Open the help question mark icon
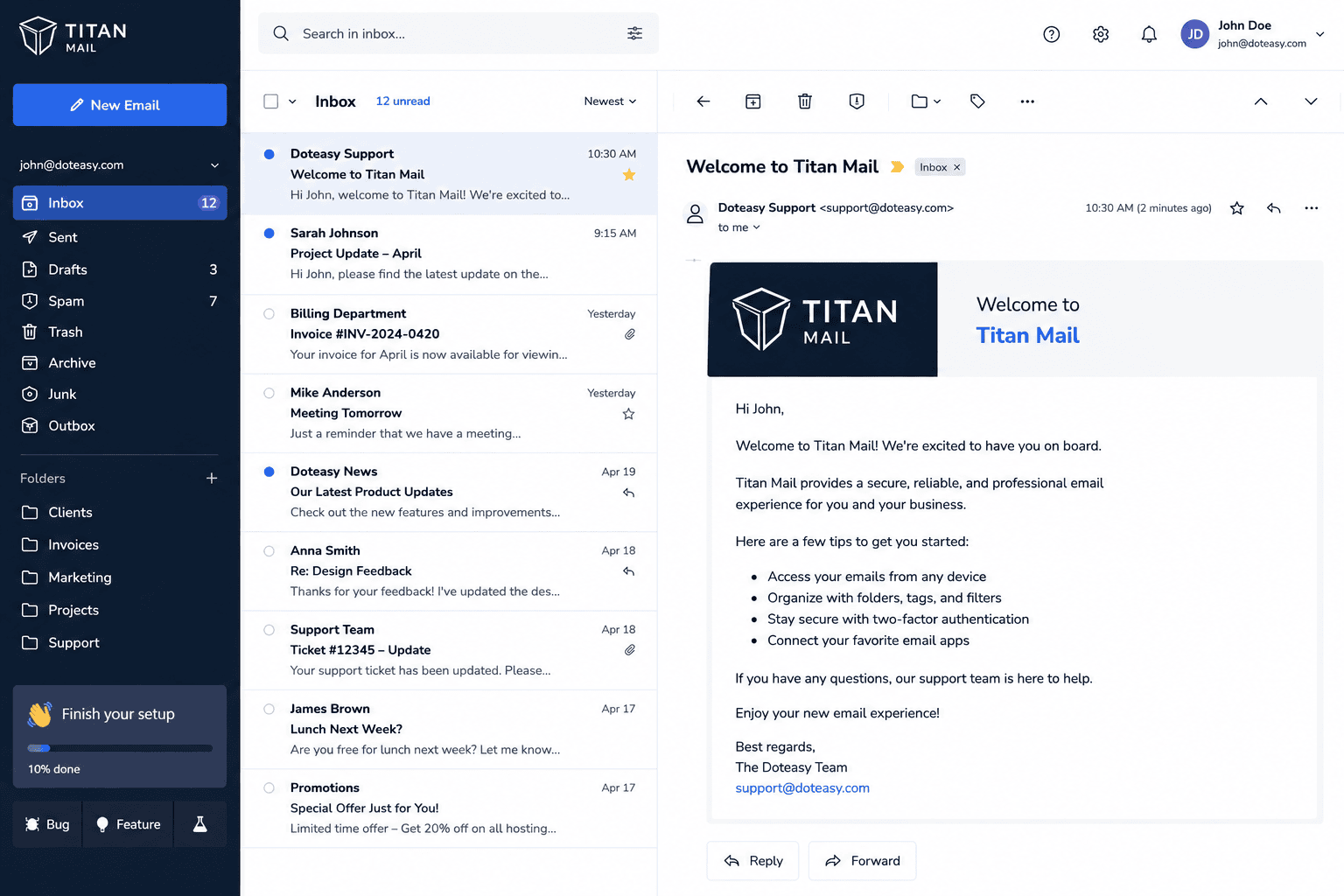Screen dimensions: 1344x896 coord(1052,34)
